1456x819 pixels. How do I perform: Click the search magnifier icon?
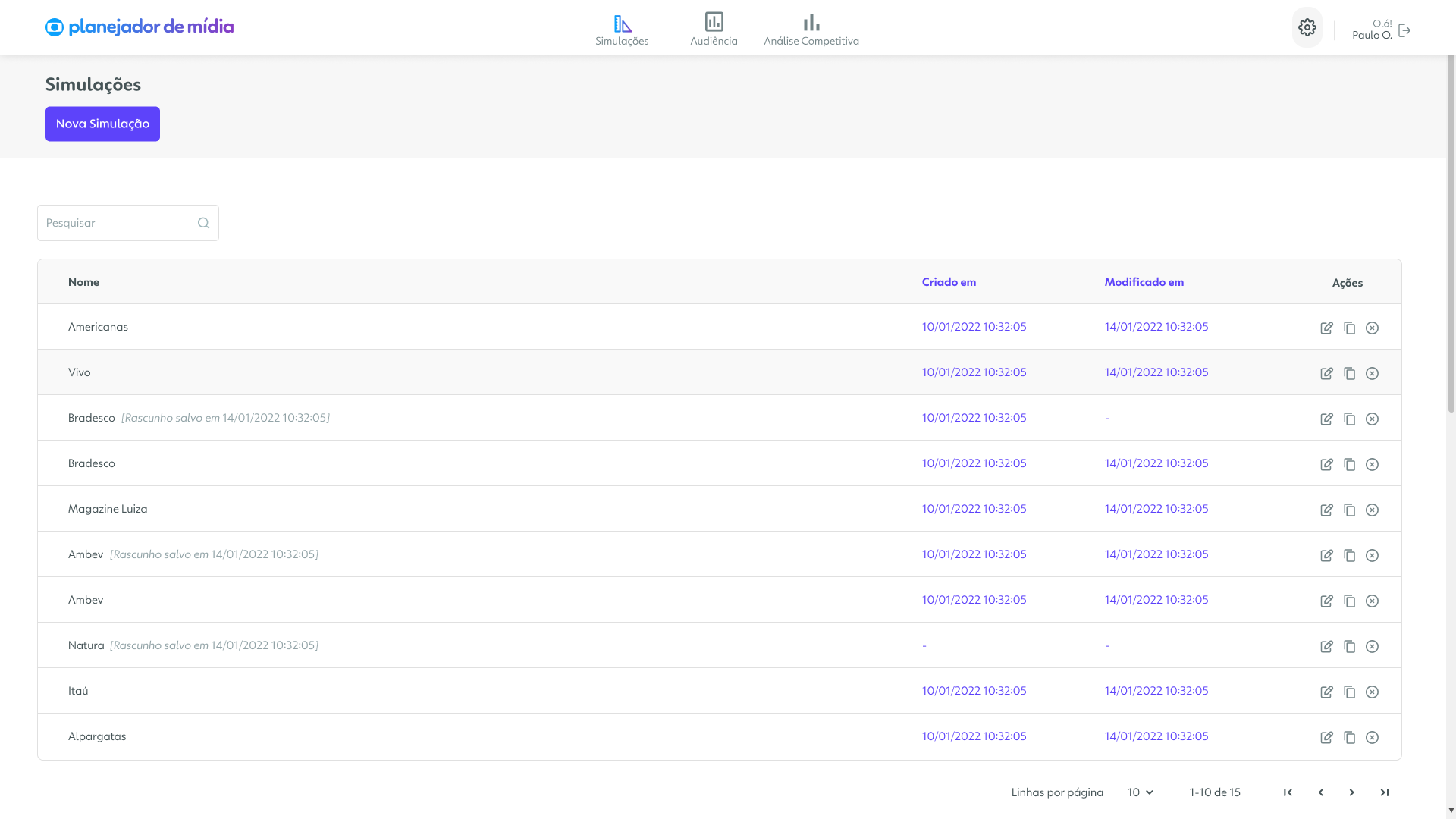click(x=203, y=223)
